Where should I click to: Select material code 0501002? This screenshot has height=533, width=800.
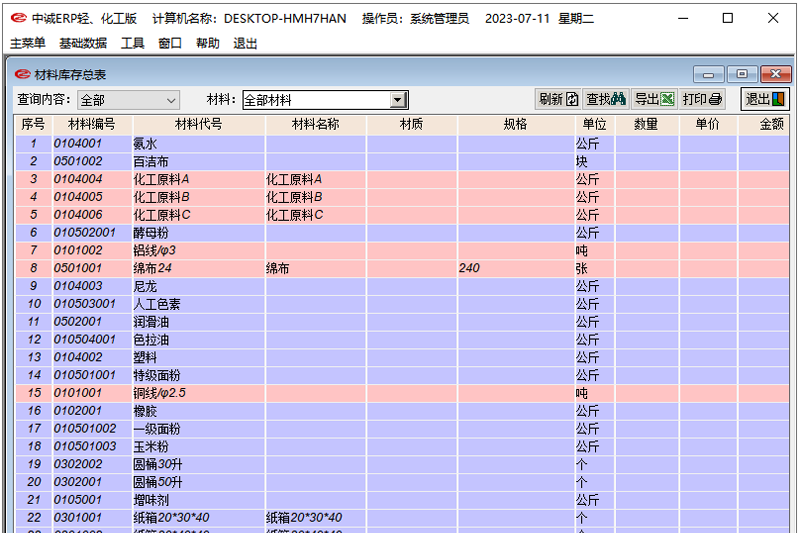click(92, 162)
